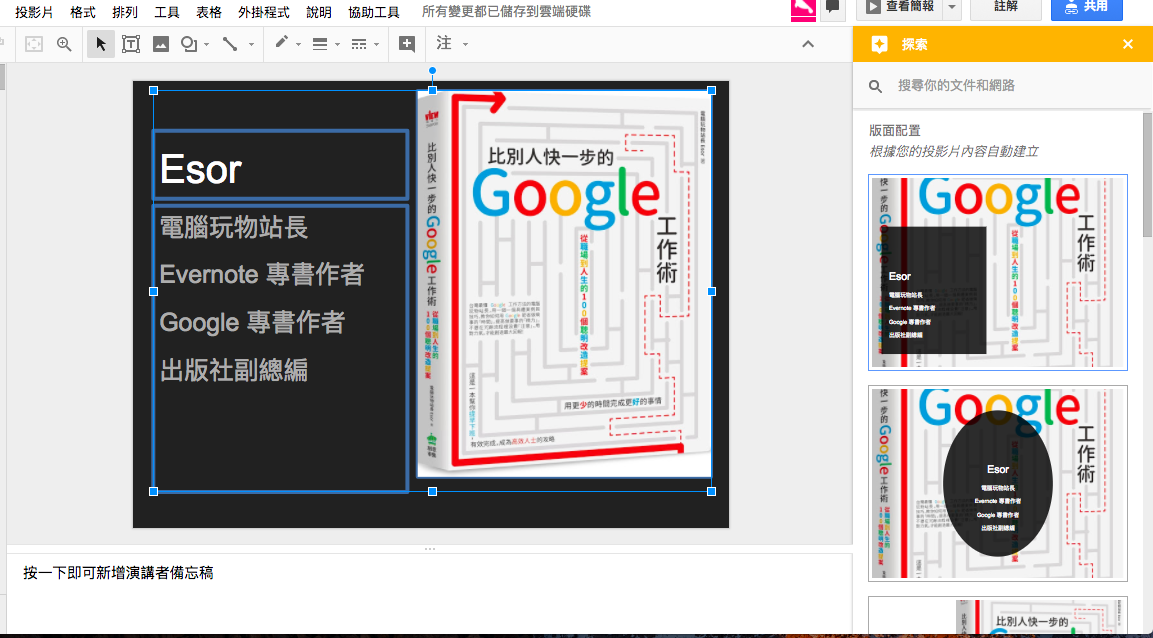The image size is (1153, 638).
Task: Select the zoom magnifier tool
Action: tap(64, 44)
